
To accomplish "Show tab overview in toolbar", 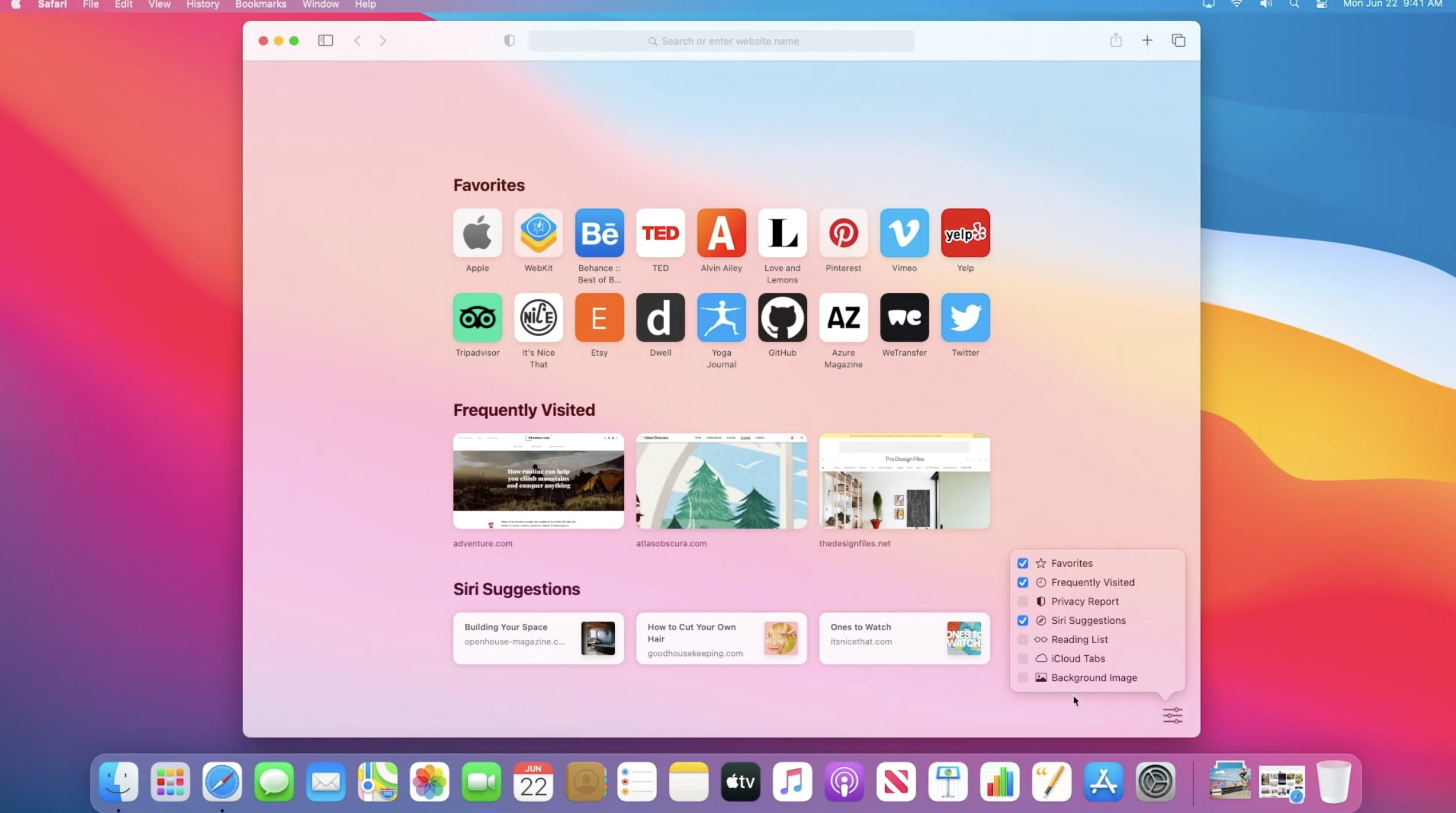I will 1179,41.
